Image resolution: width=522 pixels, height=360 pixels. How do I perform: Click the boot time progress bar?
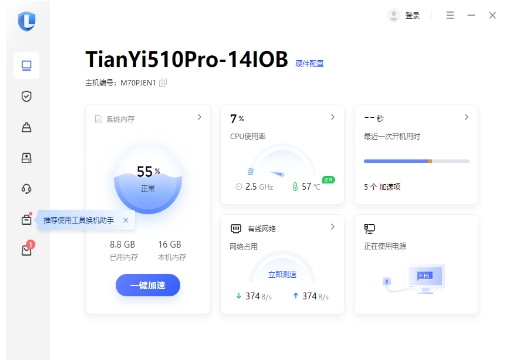(x=417, y=161)
